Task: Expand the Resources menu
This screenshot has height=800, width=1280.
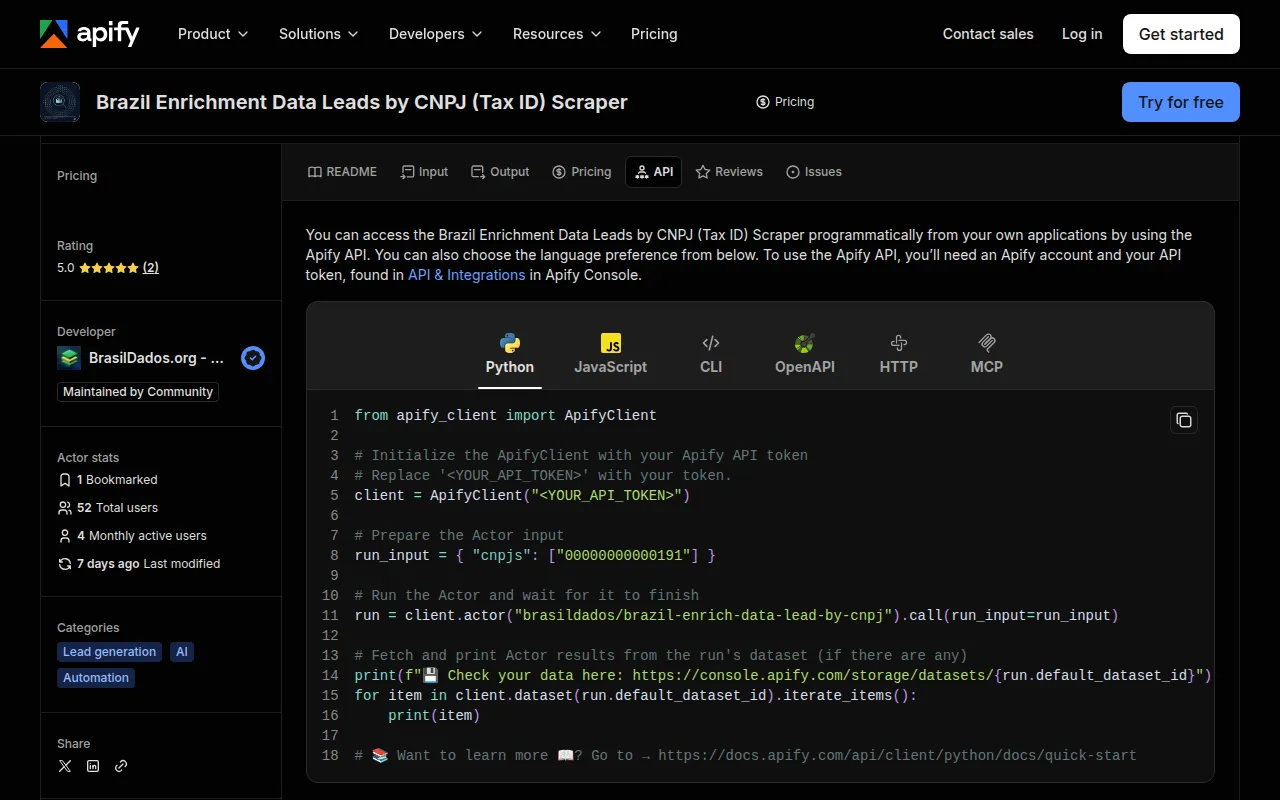Action: point(557,34)
